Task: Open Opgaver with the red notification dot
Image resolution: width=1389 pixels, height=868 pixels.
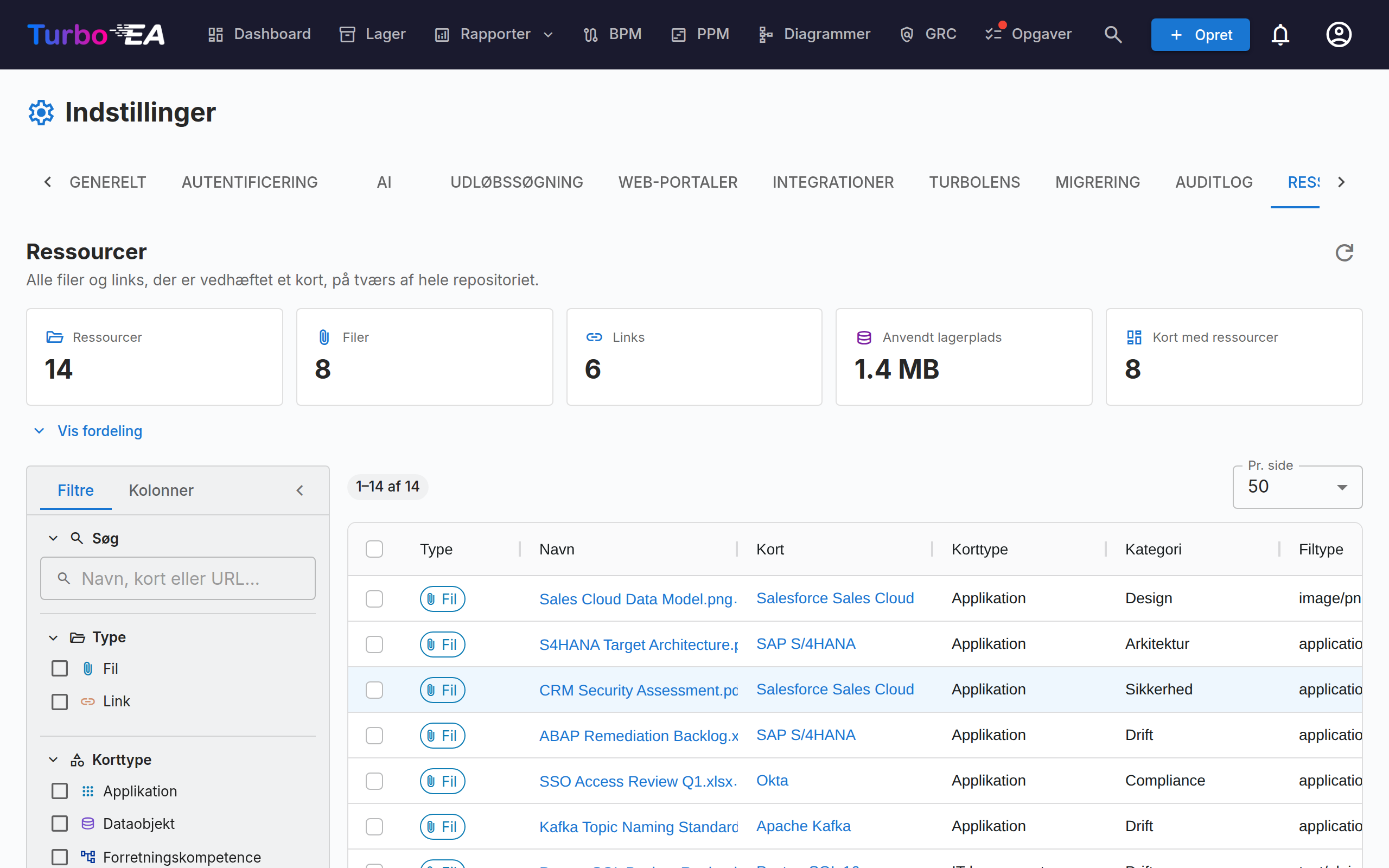Action: point(1028,34)
